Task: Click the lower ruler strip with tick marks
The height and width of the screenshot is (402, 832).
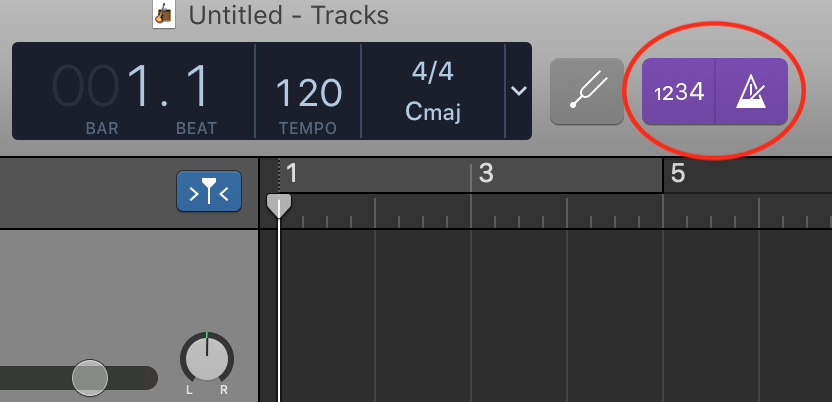Action: [x=545, y=211]
